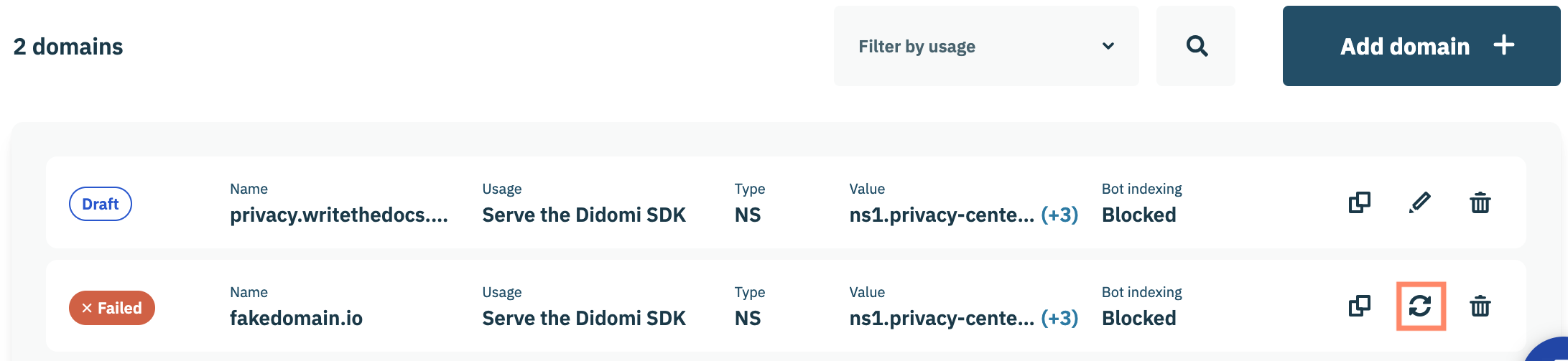Delete the privacy.writethedocs domain
1568x361 pixels.
(1480, 203)
